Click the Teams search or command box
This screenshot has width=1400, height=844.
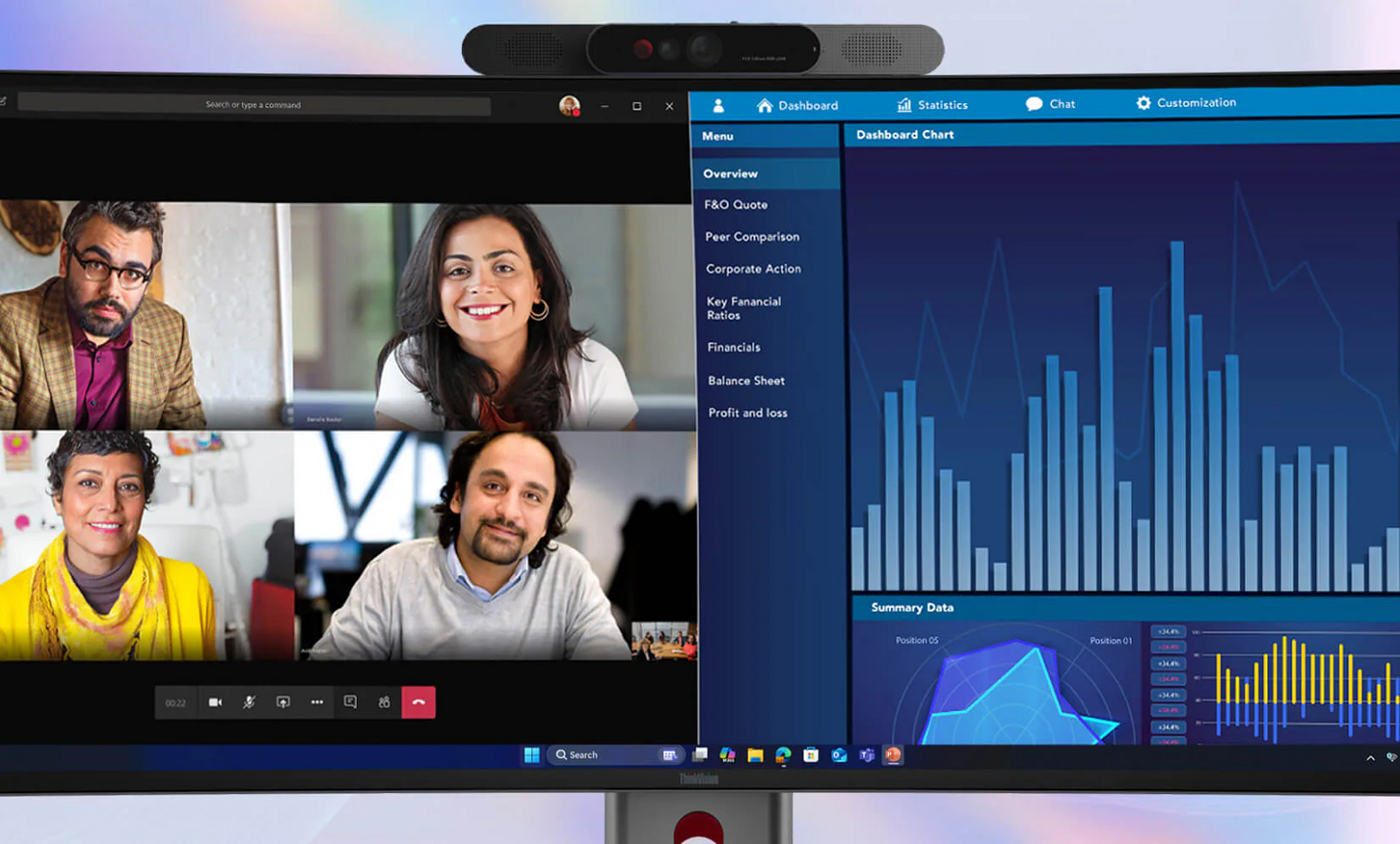(x=254, y=105)
